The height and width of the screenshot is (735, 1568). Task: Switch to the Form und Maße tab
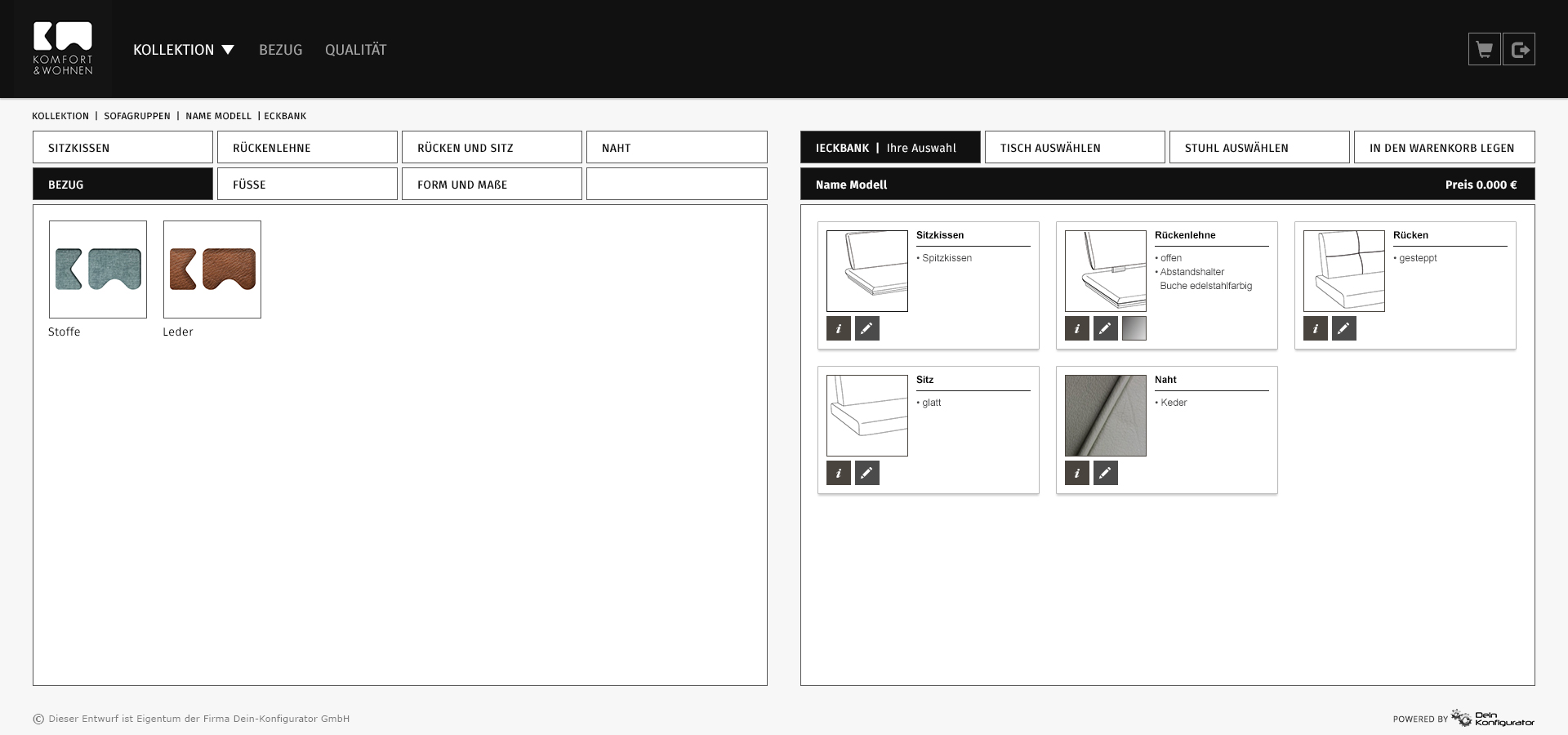click(x=492, y=185)
